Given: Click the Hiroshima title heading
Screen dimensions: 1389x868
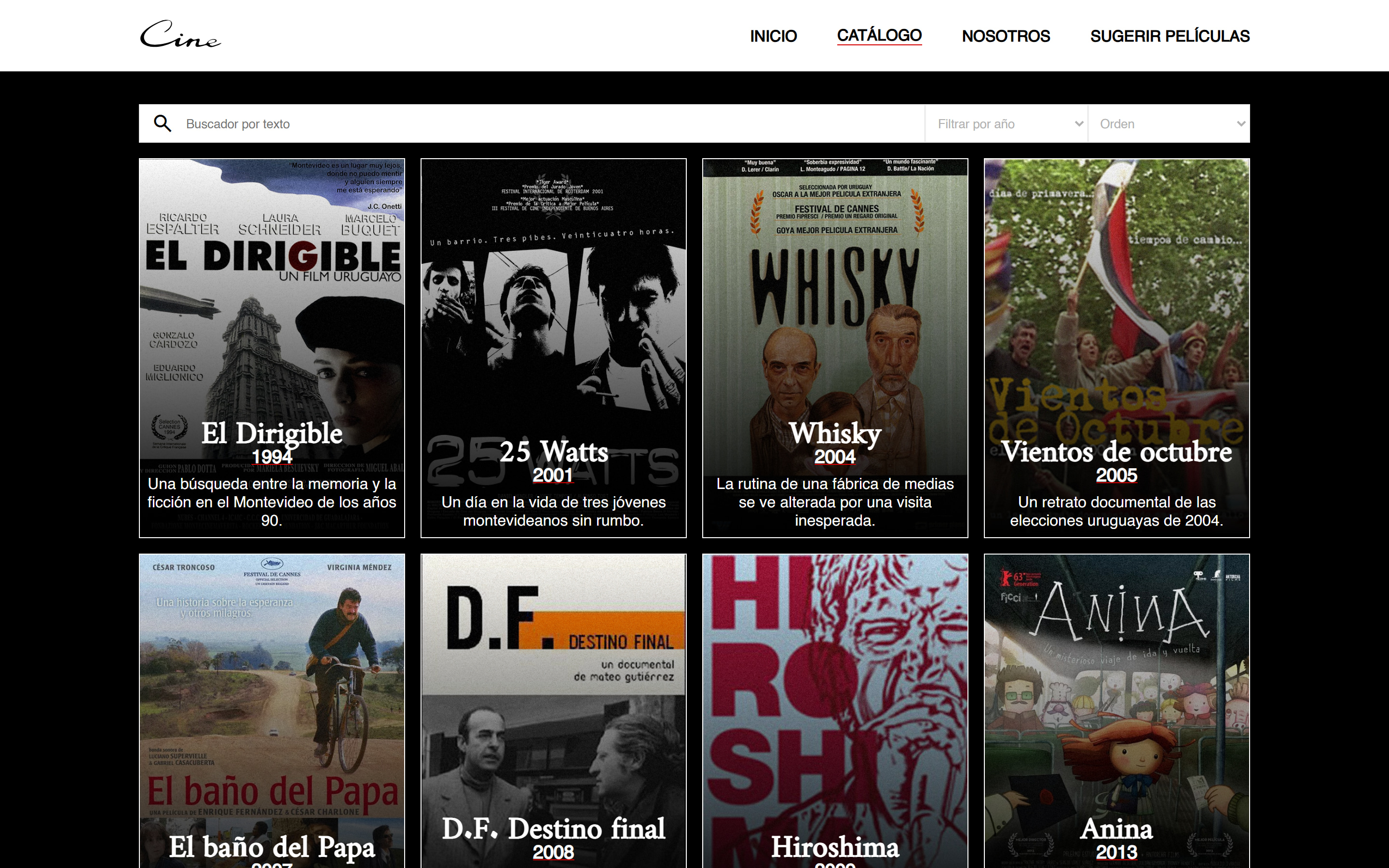Looking at the screenshot, I should (835, 847).
